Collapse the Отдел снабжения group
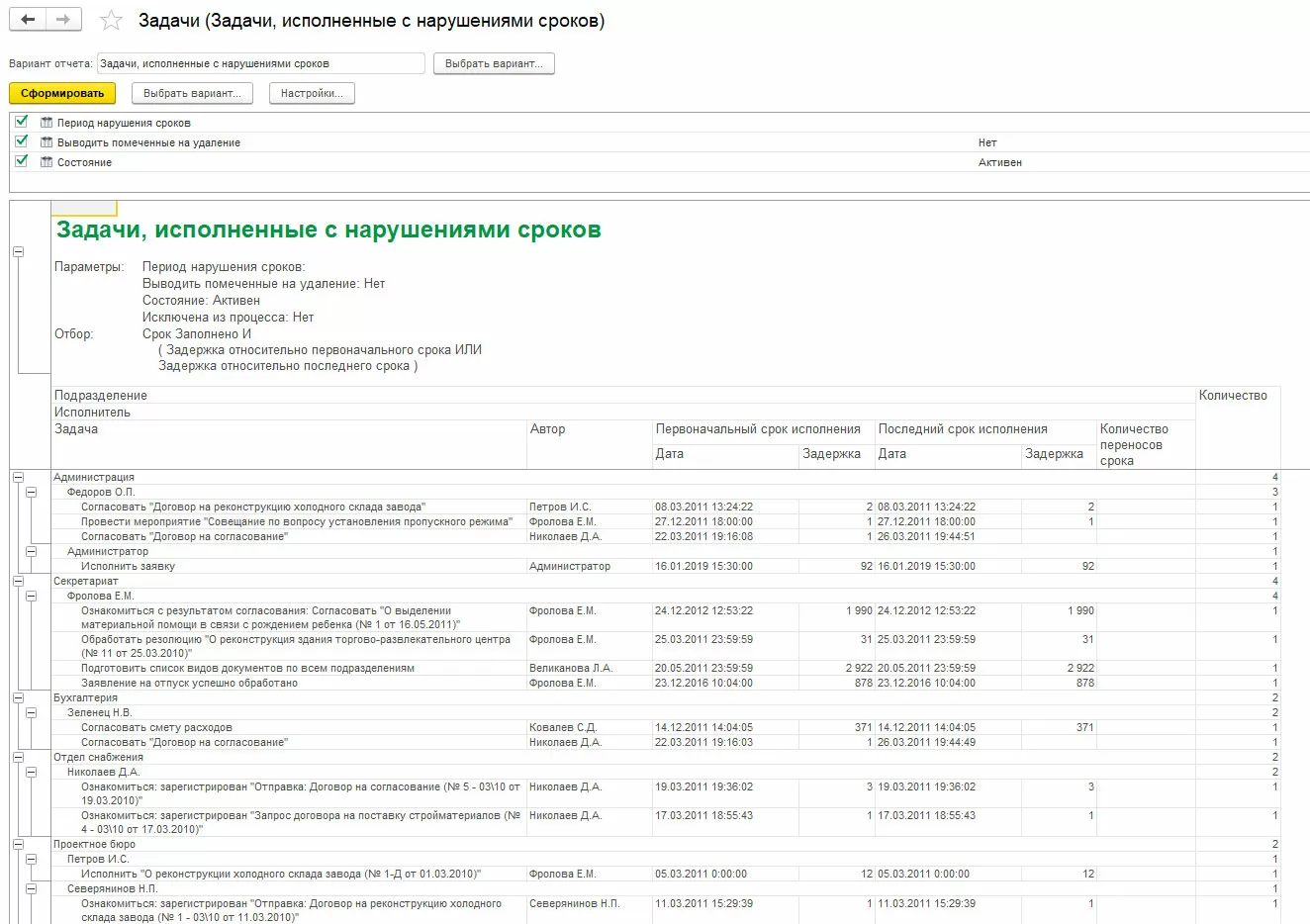Viewport: 1310px width, 924px height. [18, 757]
